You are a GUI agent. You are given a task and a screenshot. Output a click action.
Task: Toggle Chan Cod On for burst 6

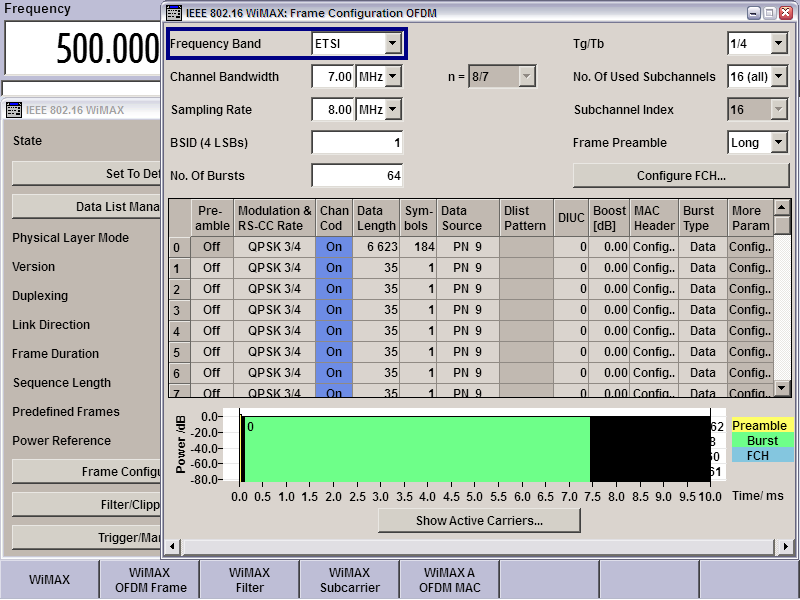click(334, 372)
